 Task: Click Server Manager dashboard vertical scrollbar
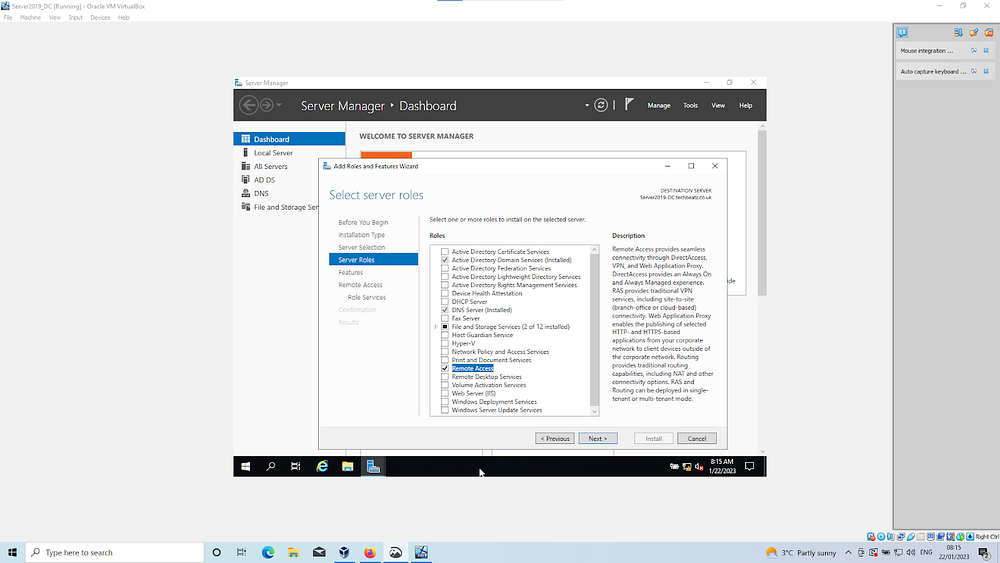pyautogui.click(x=762, y=212)
